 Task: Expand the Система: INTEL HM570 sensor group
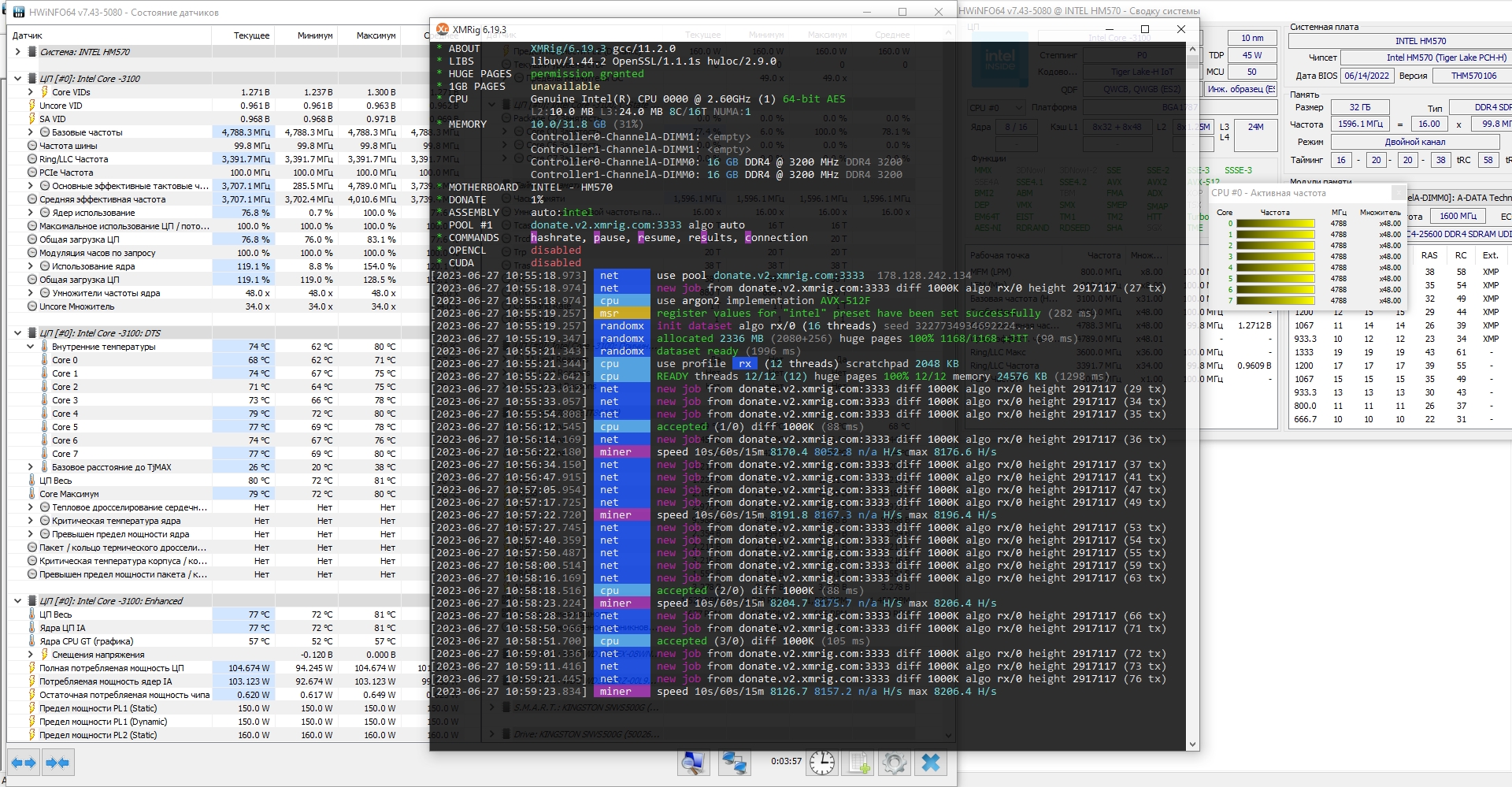tap(18, 52)
